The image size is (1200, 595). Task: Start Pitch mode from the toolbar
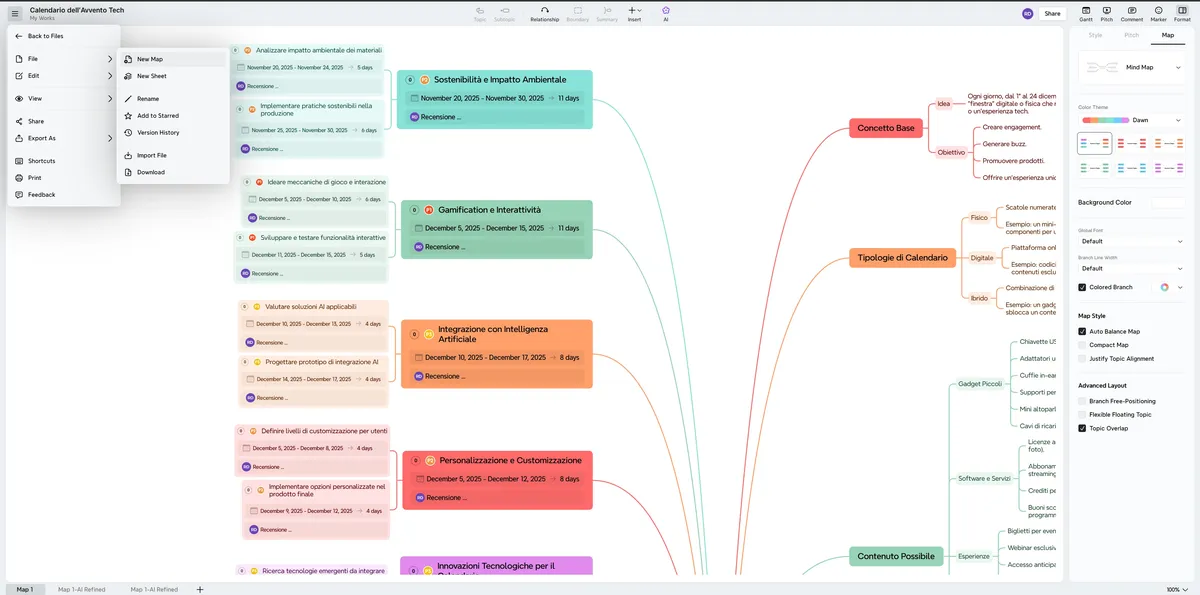pyautogui.click(x=1107, y=13)
